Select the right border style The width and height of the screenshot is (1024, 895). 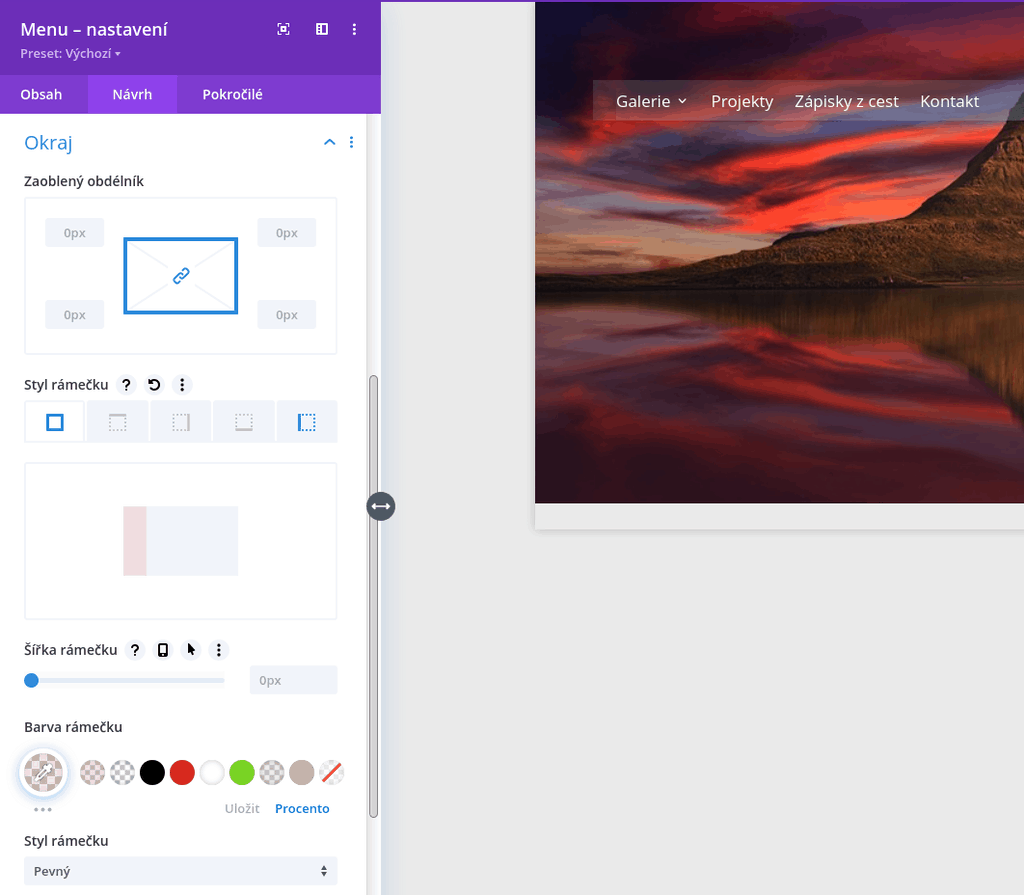point(181,422)
